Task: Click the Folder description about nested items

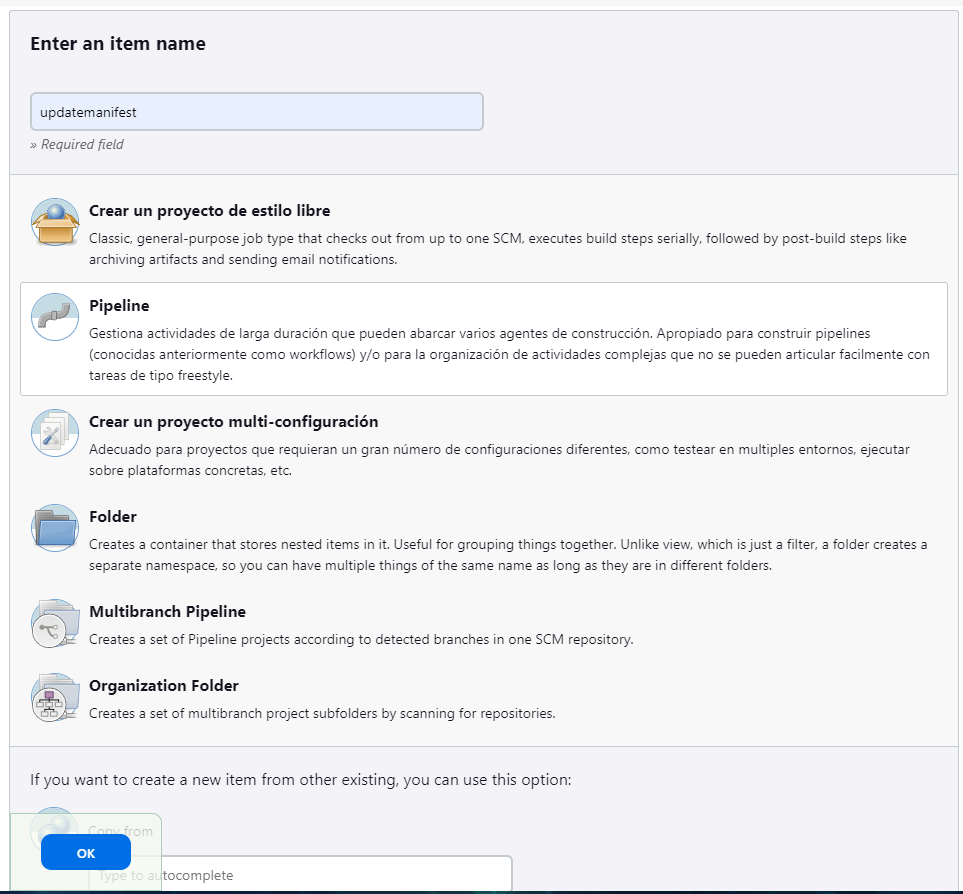Action: (x=508, y=554)
